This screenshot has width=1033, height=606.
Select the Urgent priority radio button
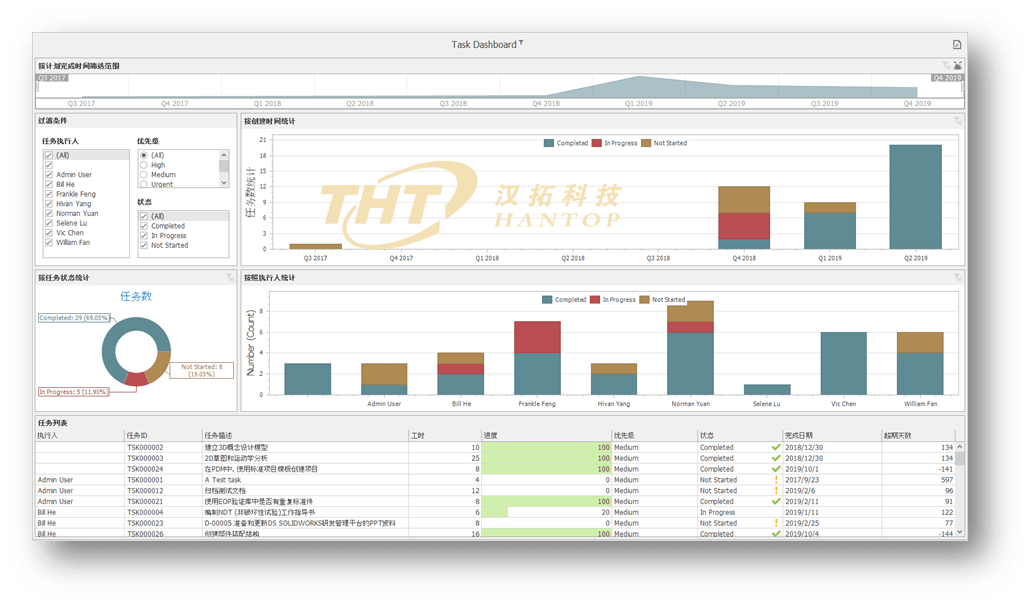[144, 184]
